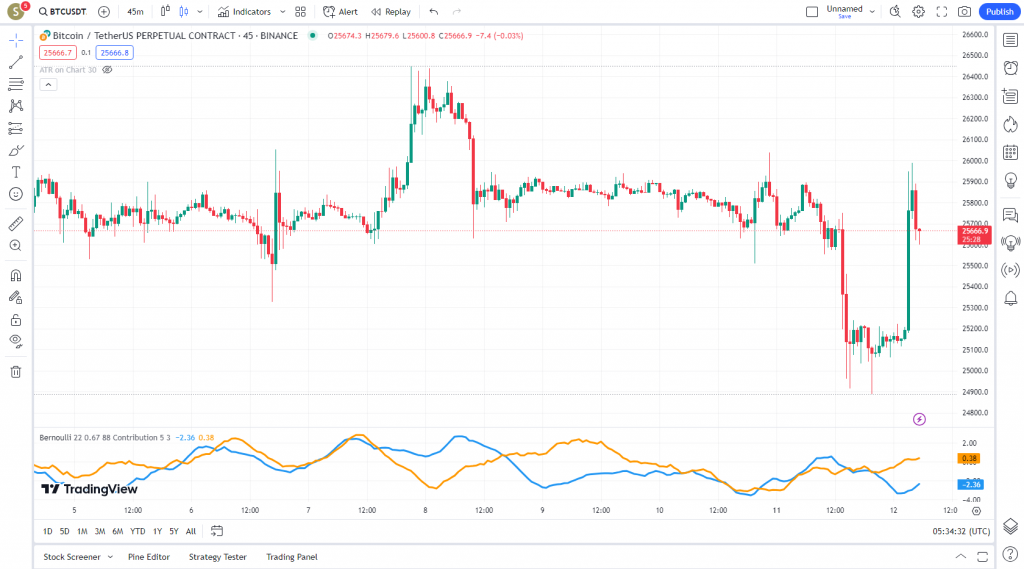Select the trend line drawing tool
This screenshot has width=1024, height=569.
(16, 62)
